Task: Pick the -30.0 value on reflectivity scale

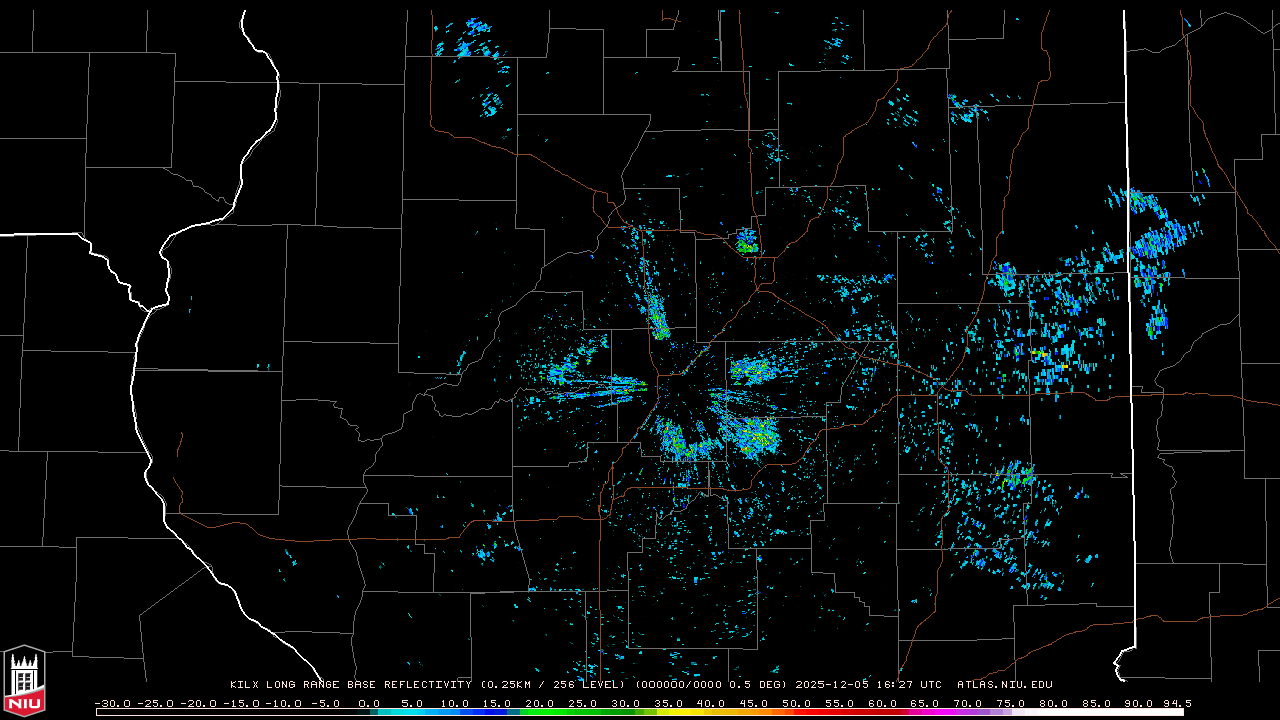Action: point(112,703)
